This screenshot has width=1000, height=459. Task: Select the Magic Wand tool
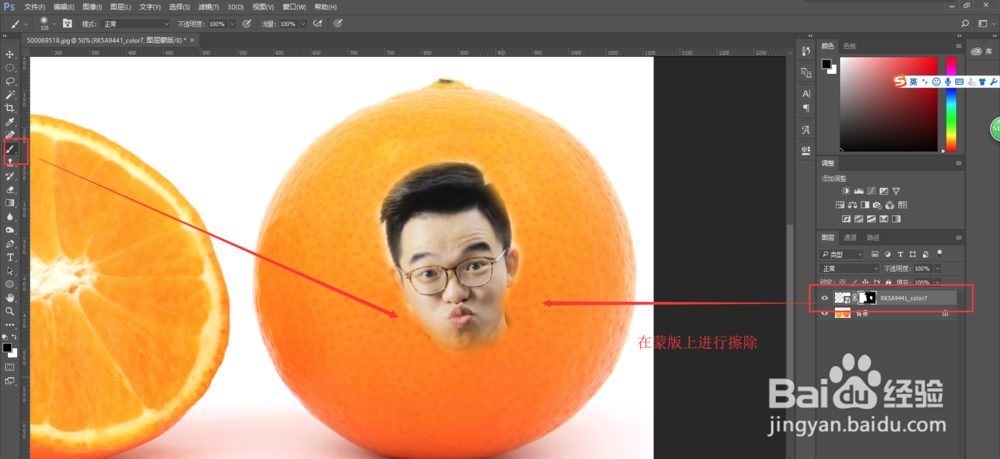point(10,94)
